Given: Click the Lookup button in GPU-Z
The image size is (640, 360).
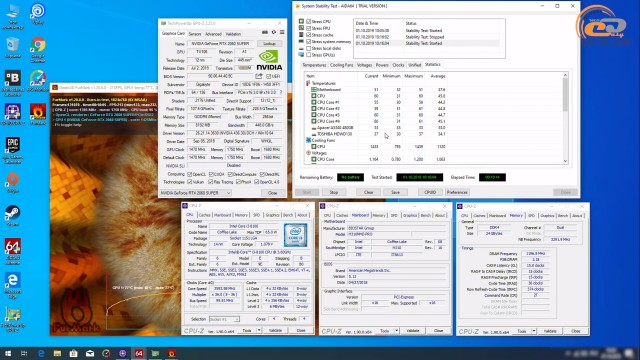Looking at the screenshot, I should coord(269,44).
